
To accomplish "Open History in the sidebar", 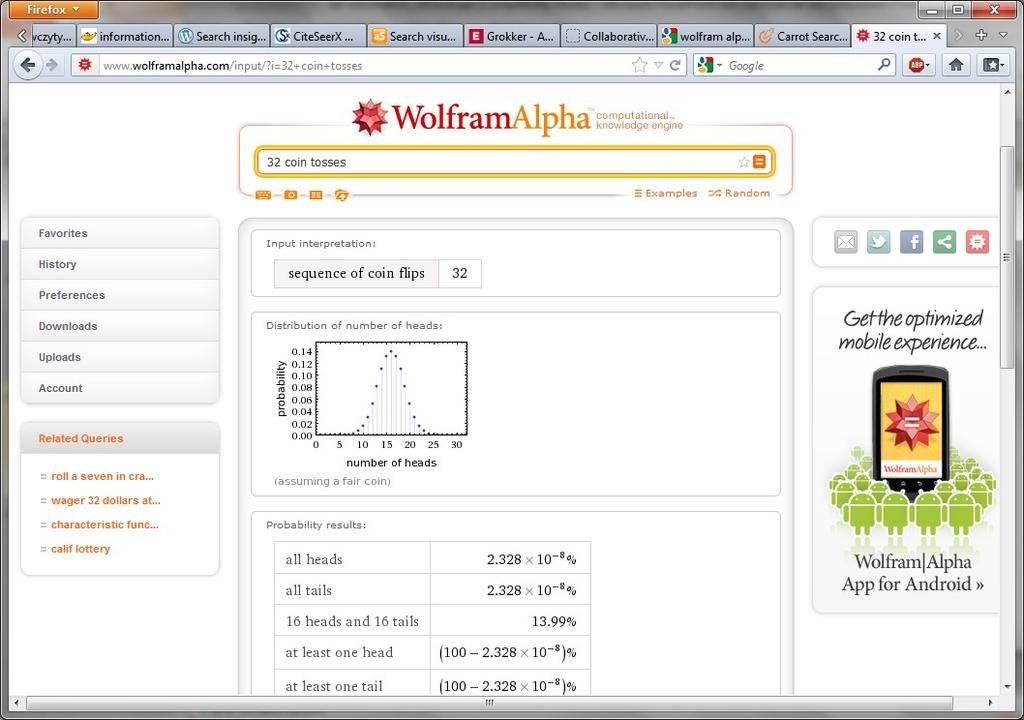I will (120, 264).
